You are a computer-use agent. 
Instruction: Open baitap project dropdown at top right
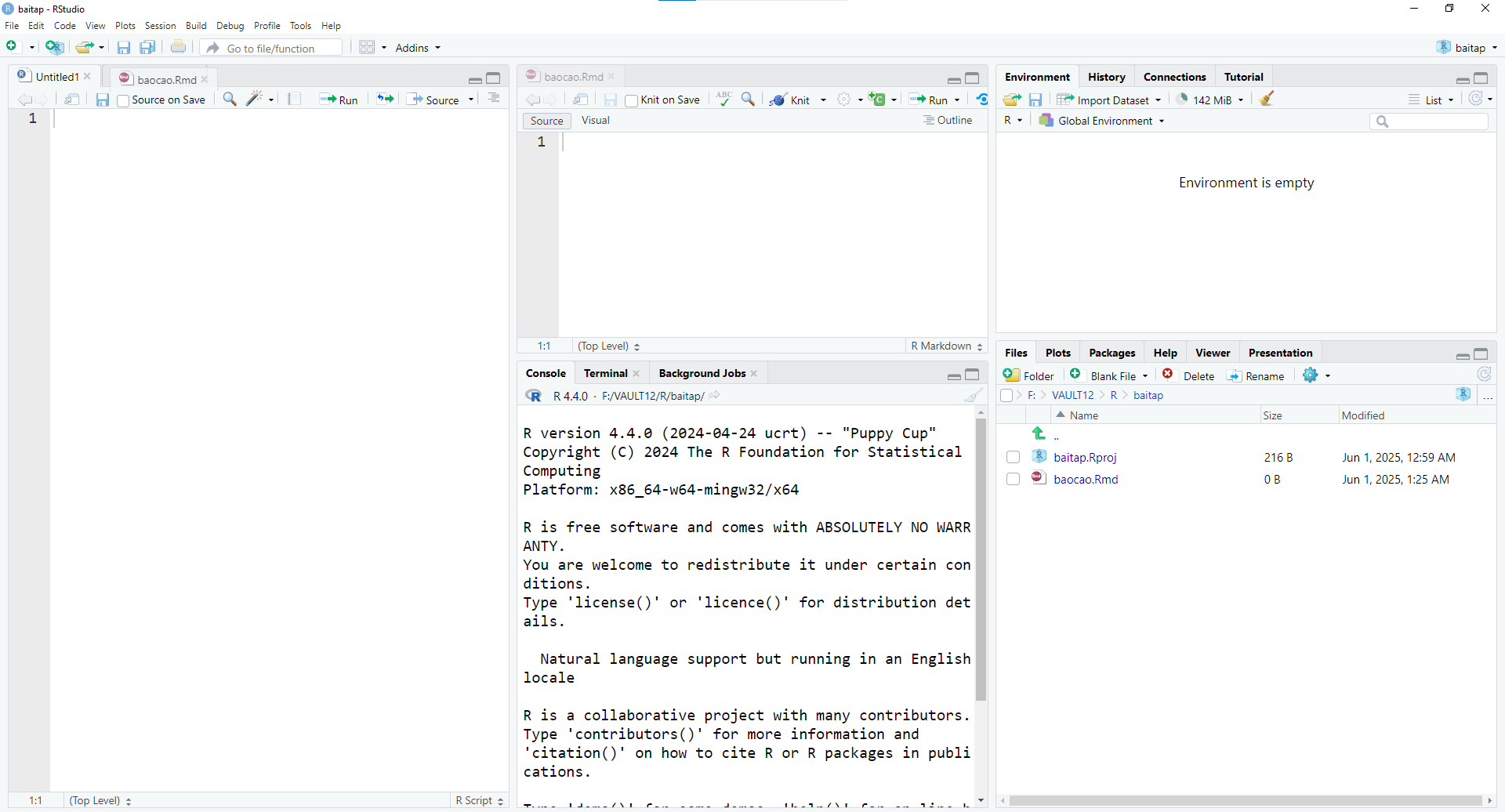pos(1467,48)
